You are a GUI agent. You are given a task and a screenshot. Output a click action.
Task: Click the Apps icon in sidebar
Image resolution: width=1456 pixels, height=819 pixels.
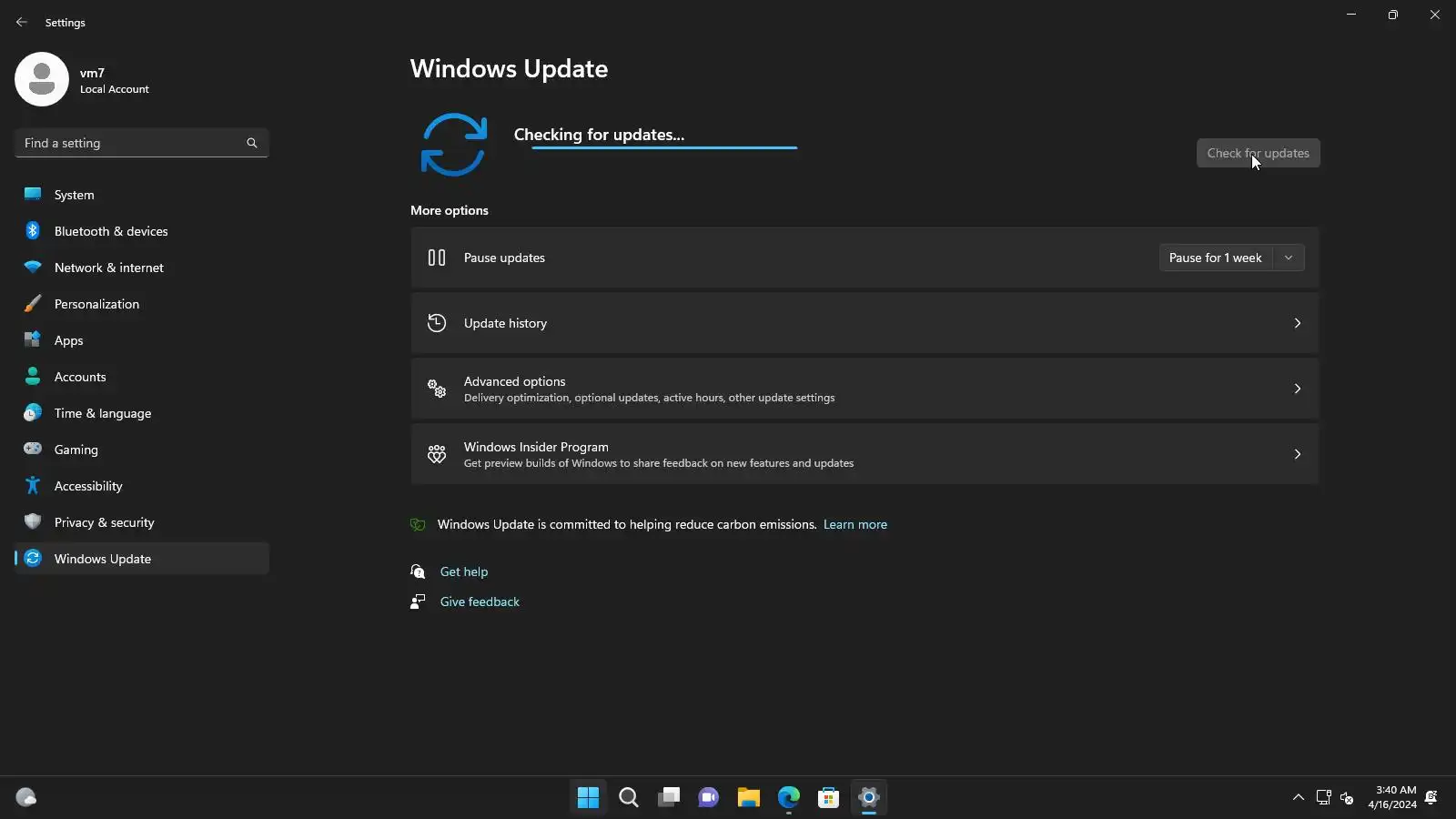(33, 339)
